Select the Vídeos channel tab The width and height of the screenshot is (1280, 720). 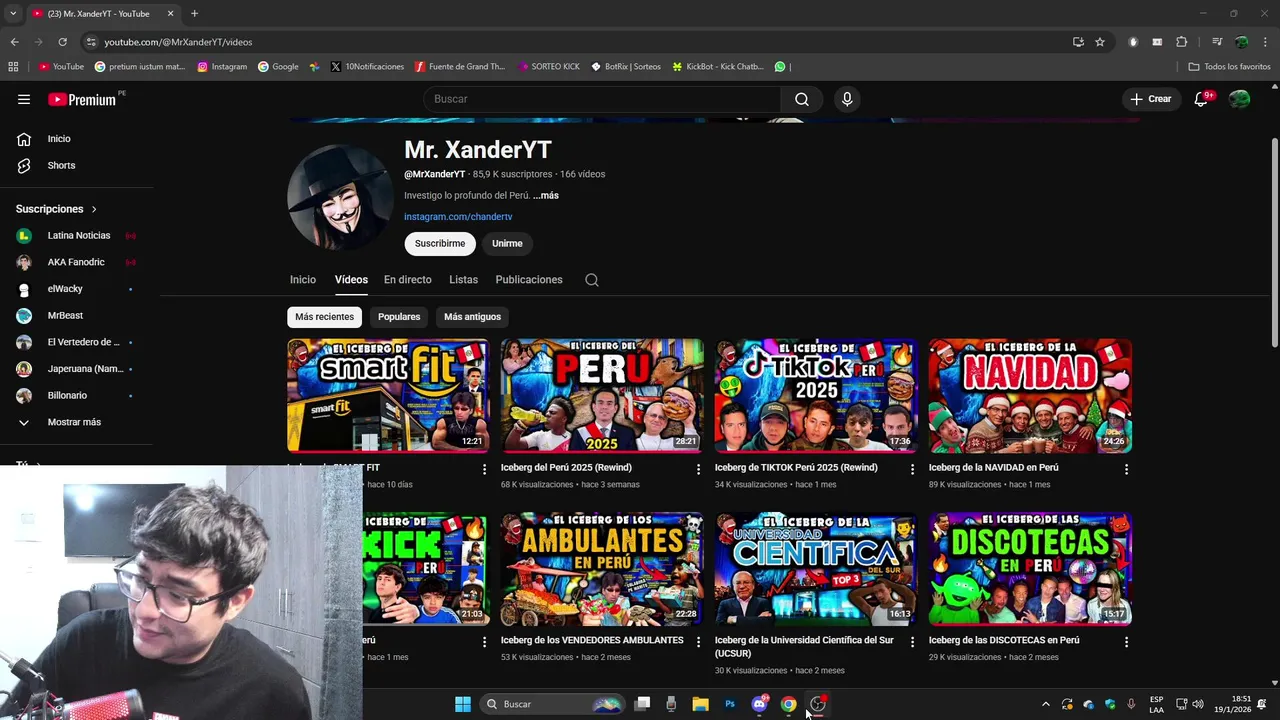point(351,280)
